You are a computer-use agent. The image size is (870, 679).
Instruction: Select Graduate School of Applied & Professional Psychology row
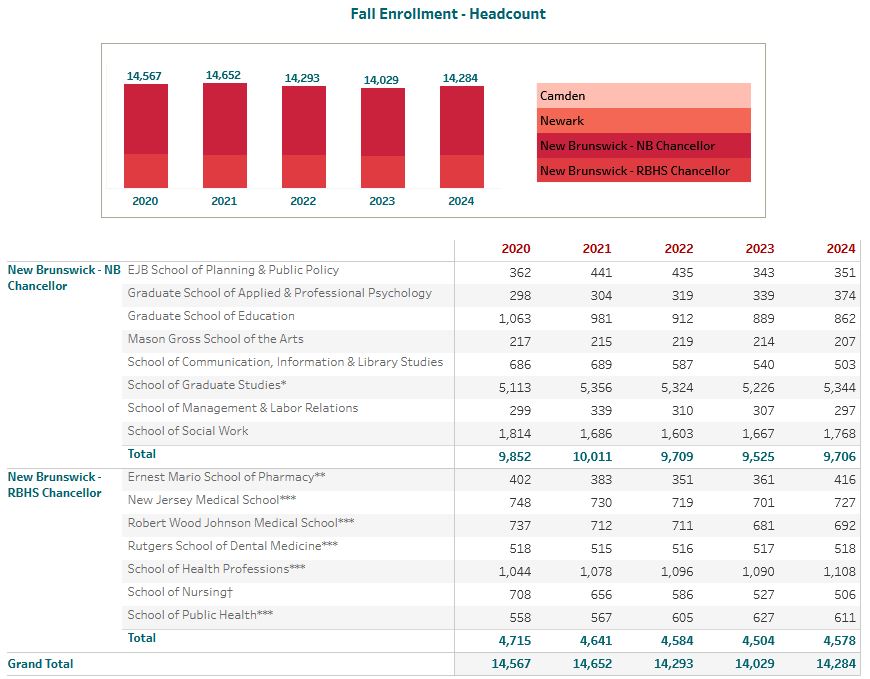point(491,295)
